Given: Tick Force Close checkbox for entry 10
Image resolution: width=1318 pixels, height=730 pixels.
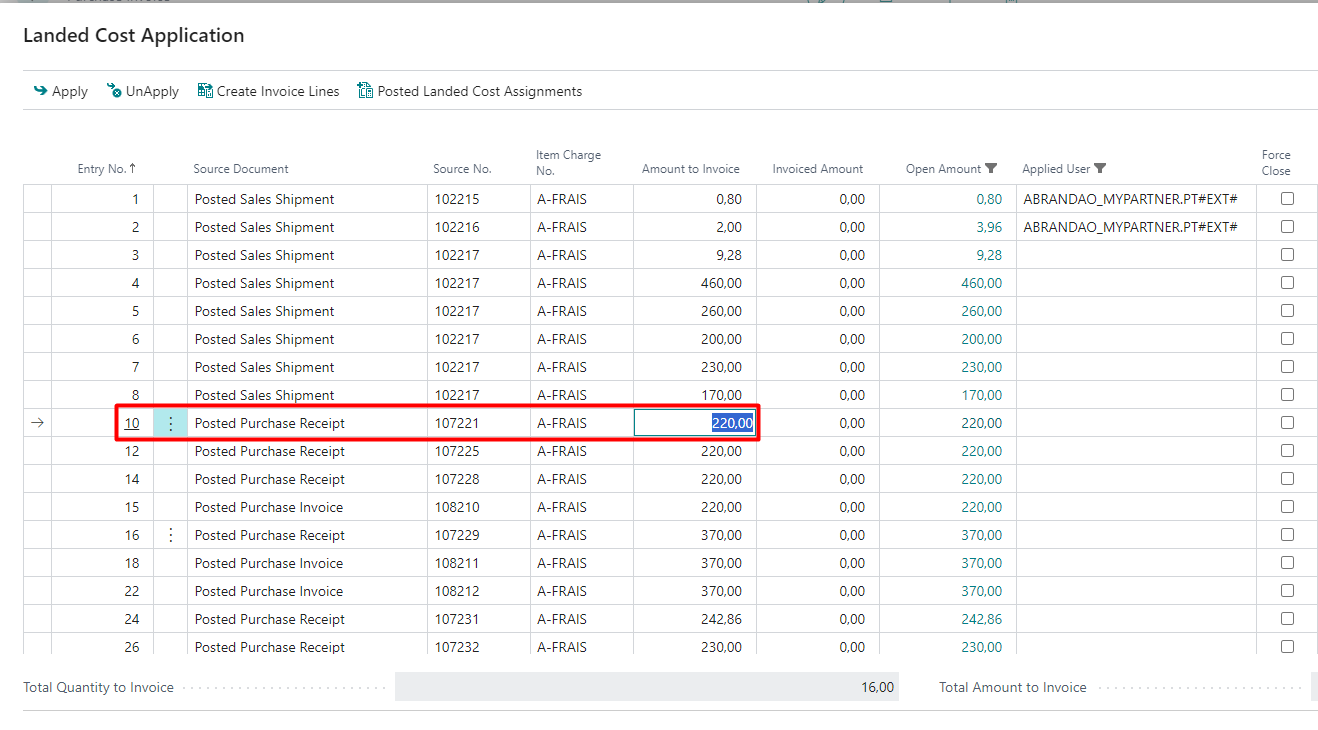Looking at the screenshot, I should [1287, 423].
